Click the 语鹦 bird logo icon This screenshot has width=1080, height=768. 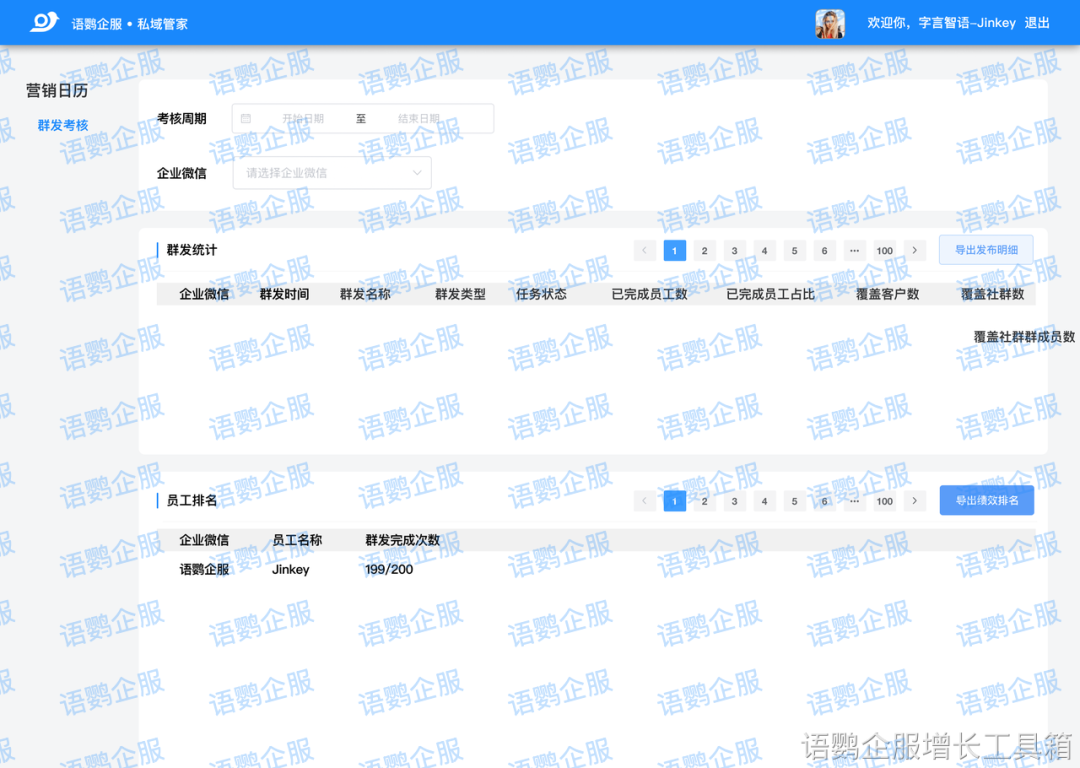41,22
